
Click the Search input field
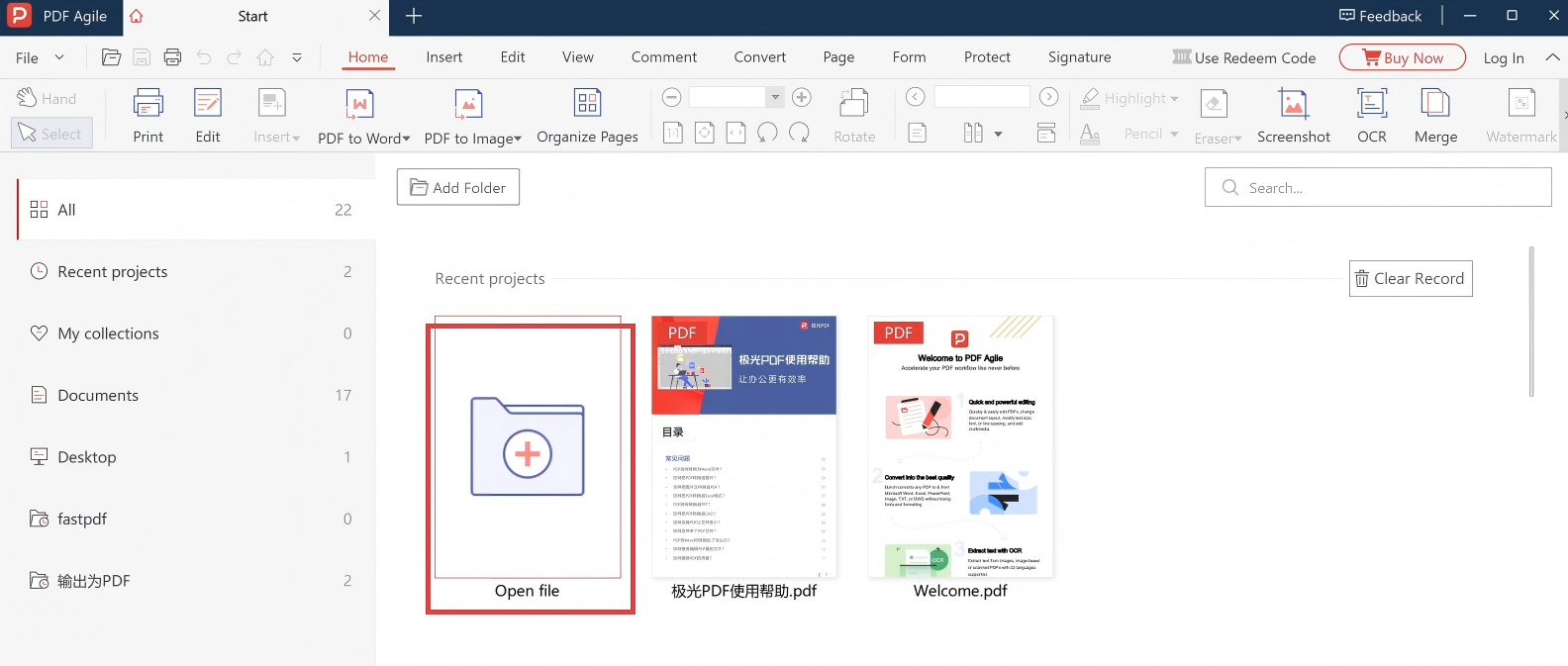click(x=1378, y=187)
